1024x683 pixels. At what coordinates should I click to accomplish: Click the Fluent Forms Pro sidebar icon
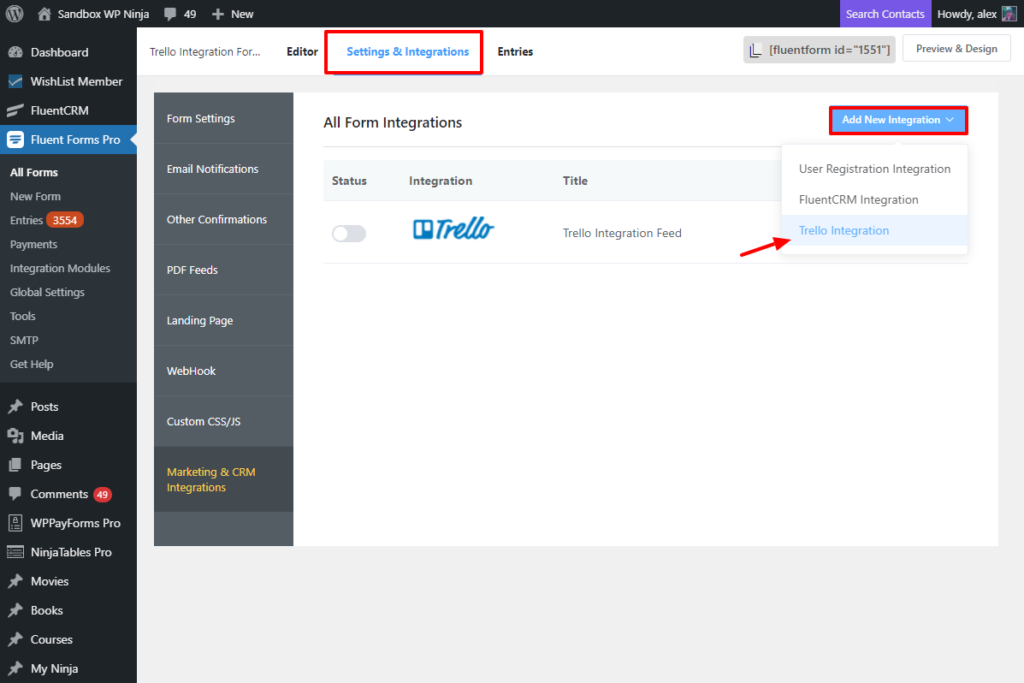coord(16,140)
